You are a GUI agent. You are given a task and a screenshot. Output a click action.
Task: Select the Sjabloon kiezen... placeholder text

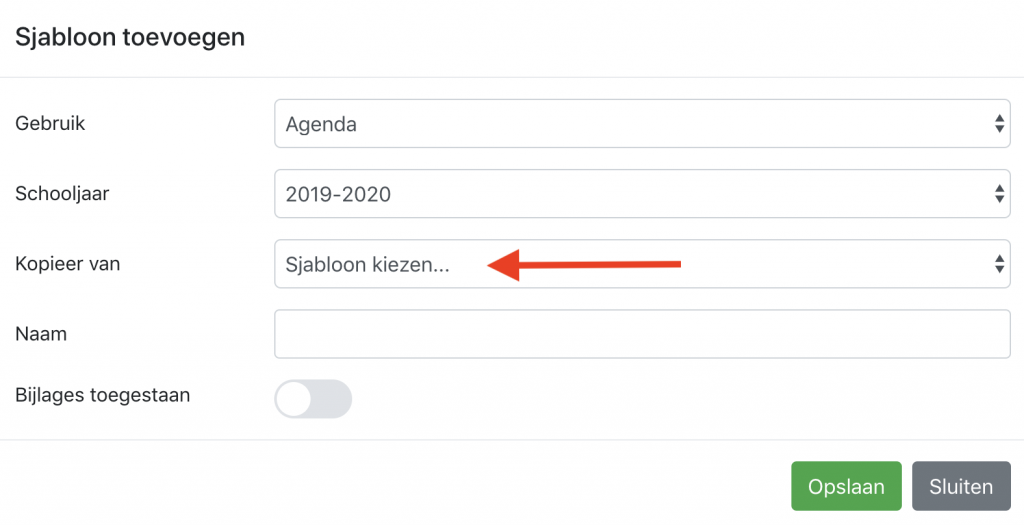point(368,264)
